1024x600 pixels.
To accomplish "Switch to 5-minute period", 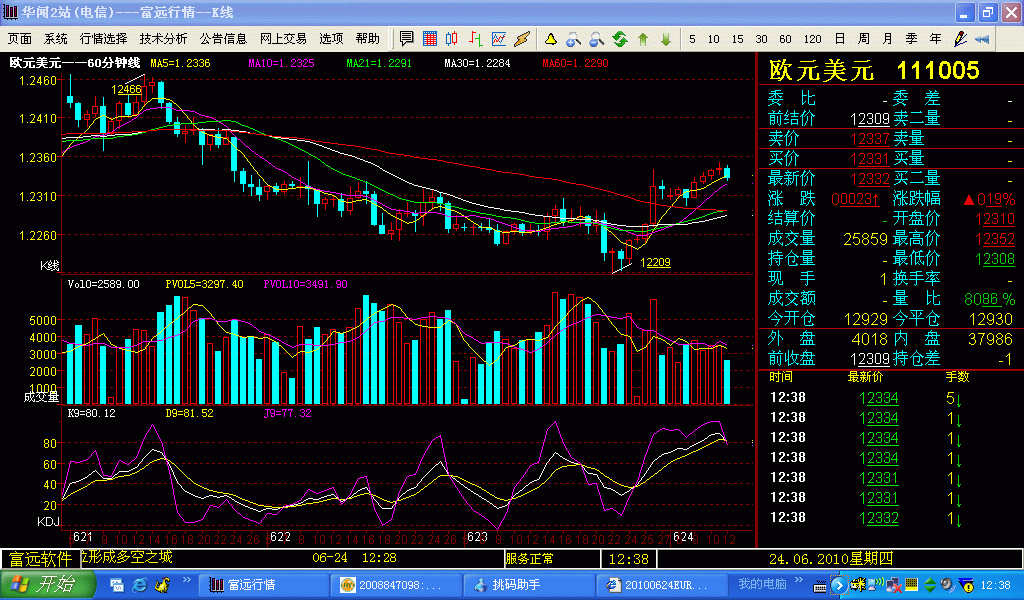I will tap(692, 39).
